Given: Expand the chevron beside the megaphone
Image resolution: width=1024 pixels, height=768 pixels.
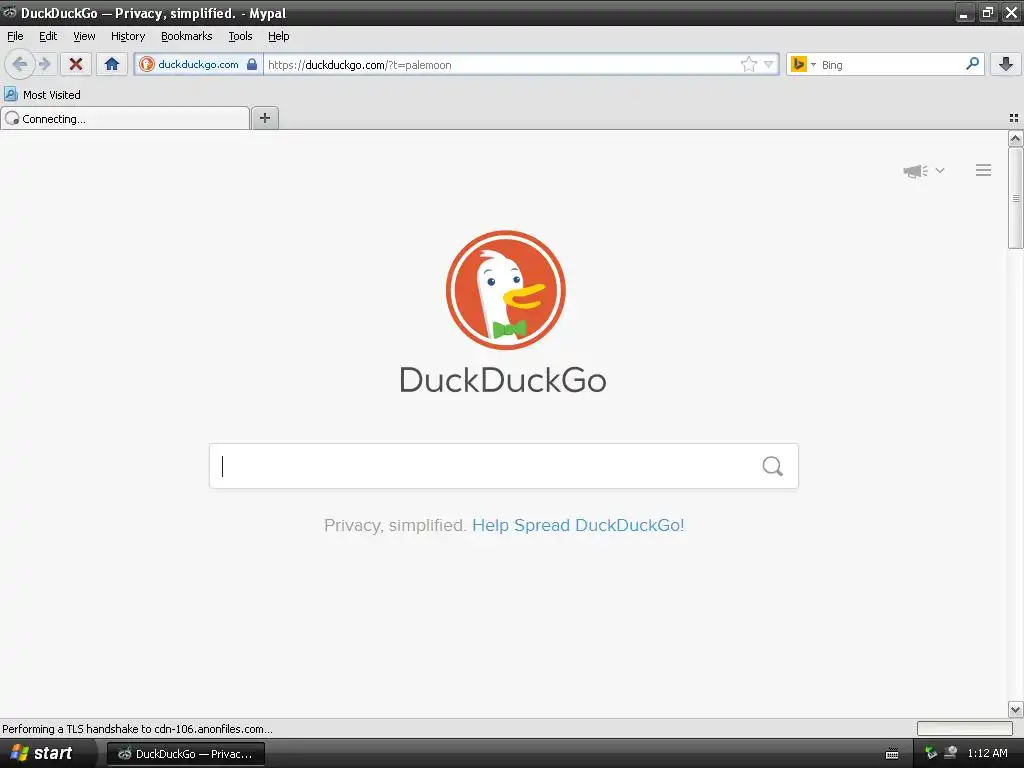Looking at the screenshot, I should tap(940, 170).
